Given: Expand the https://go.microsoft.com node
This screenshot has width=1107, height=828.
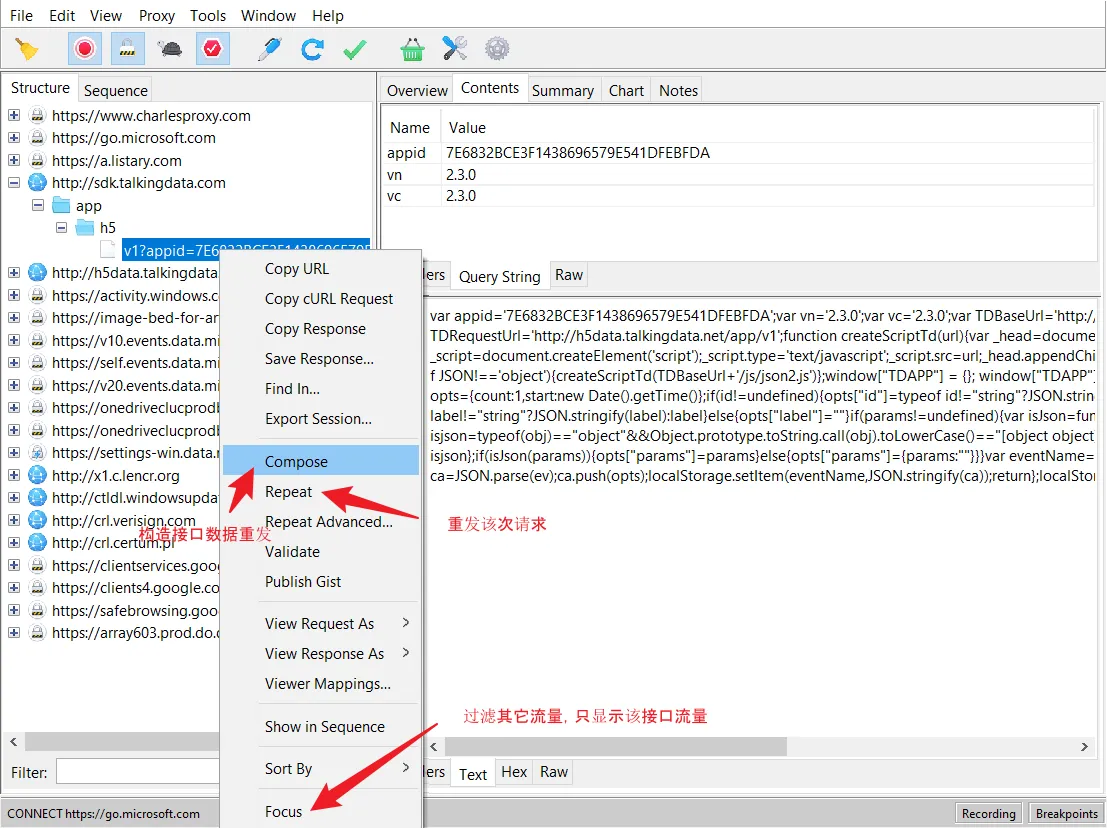Looking at the screenshot, I should (13, 138).
